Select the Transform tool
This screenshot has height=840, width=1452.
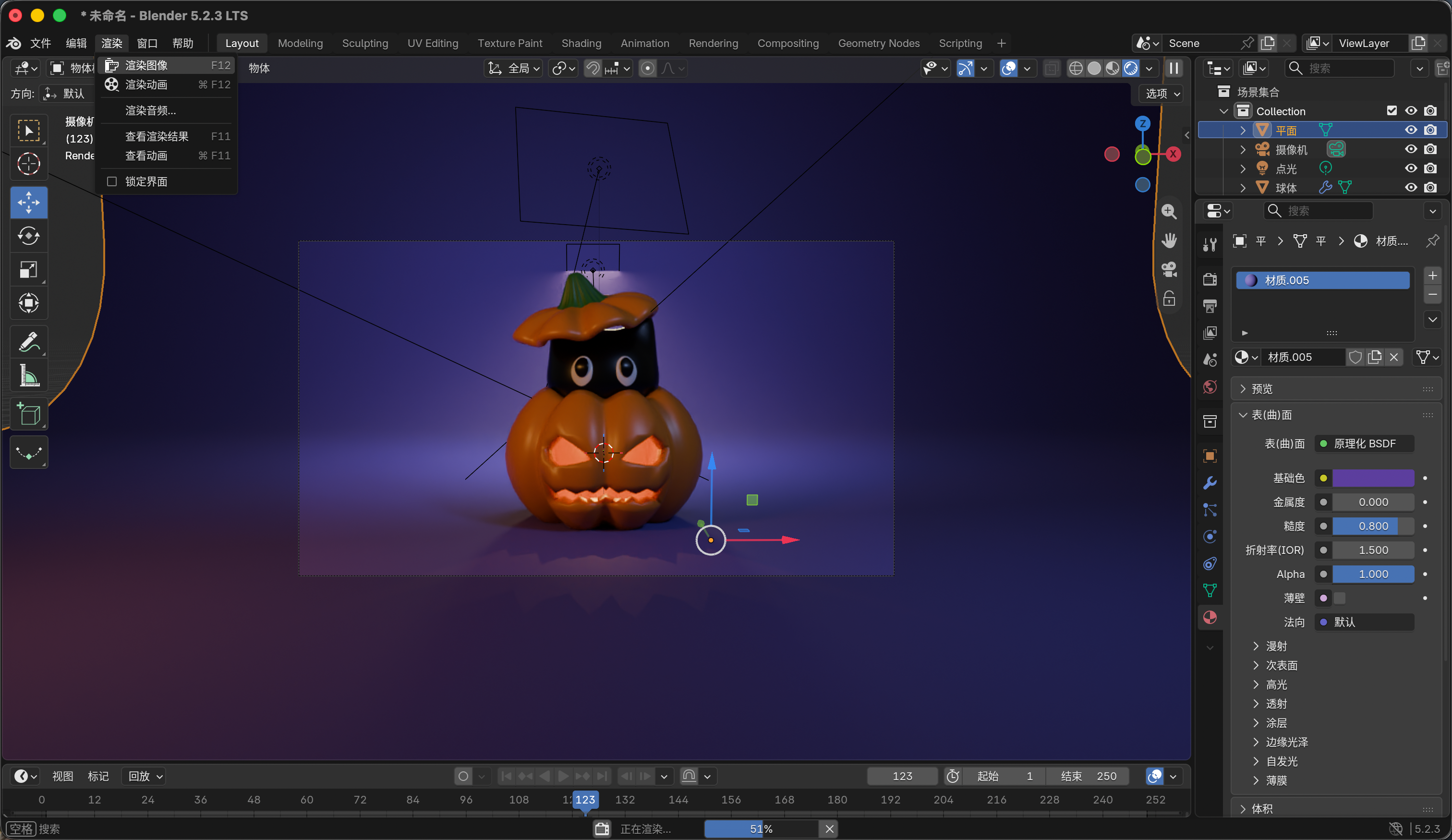[x=28, y=302]
